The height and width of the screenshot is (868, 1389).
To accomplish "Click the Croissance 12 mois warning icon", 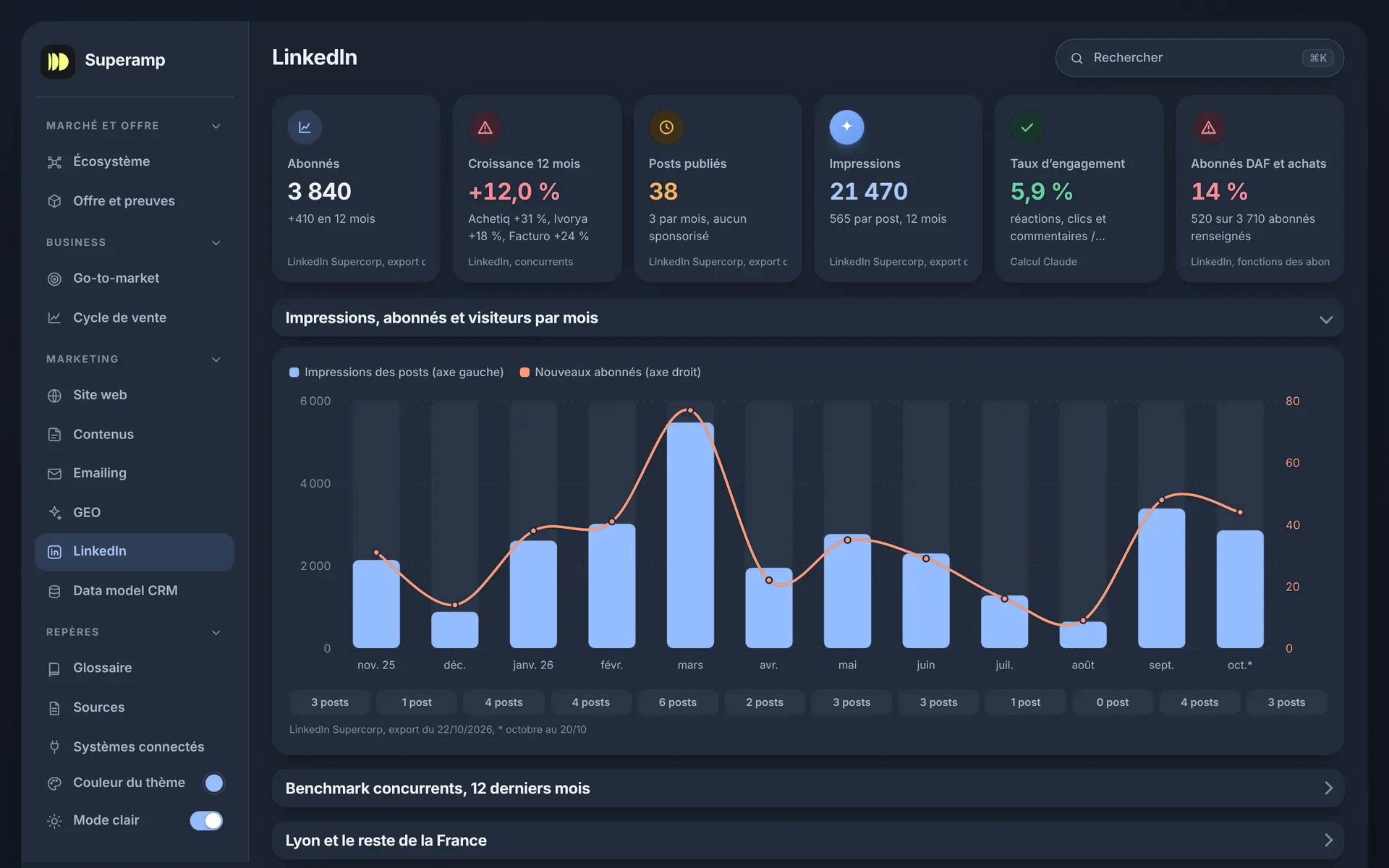I will point(485,127).
